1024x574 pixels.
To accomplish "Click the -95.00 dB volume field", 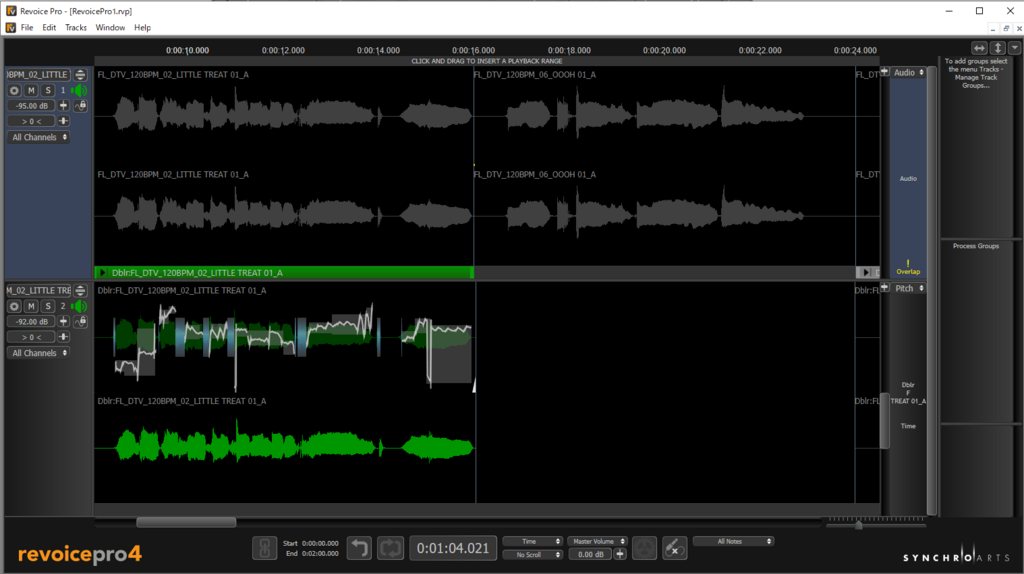I will tap(31, 106).
